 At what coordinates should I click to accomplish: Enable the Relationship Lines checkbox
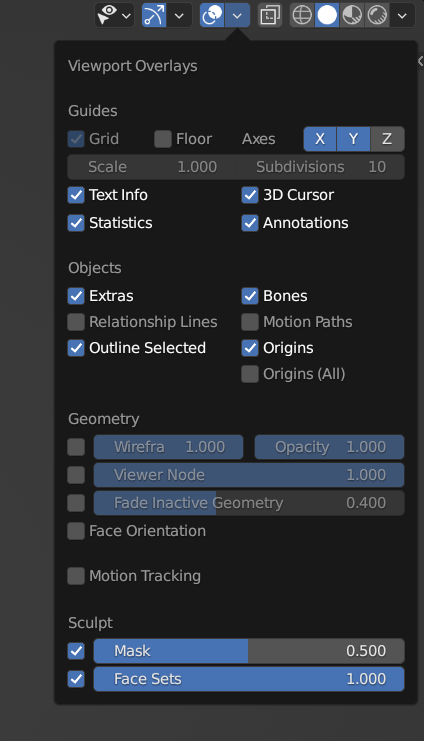click(x=76, y=322)
